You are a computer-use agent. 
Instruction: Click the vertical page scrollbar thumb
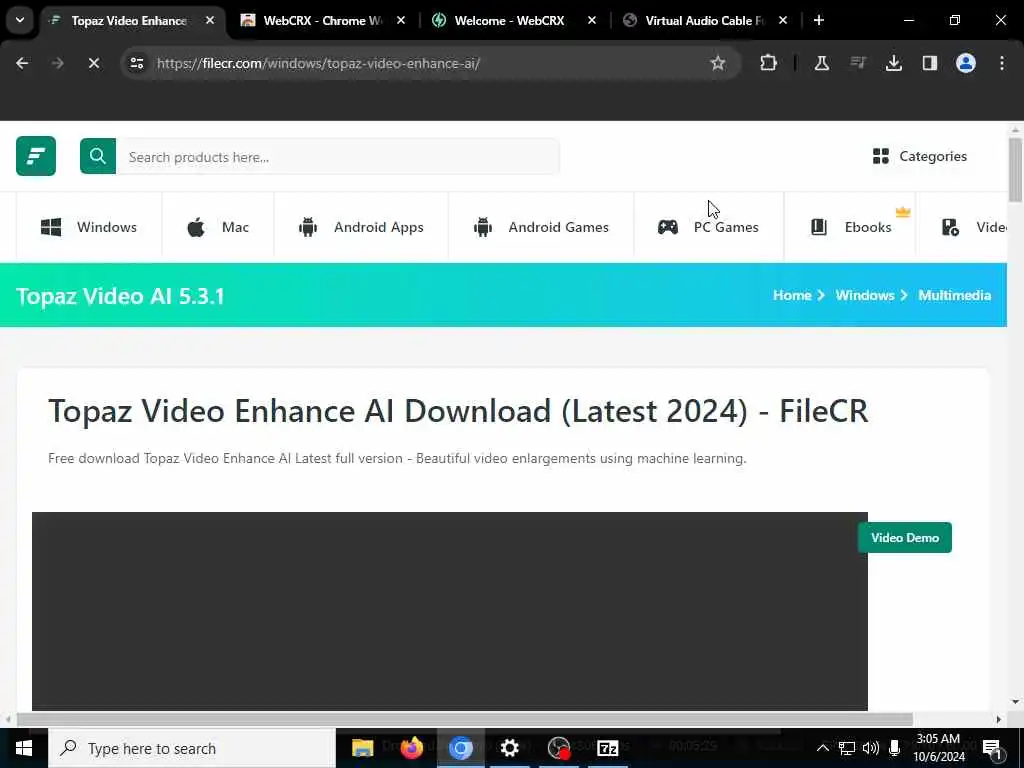coord(1015,170)
